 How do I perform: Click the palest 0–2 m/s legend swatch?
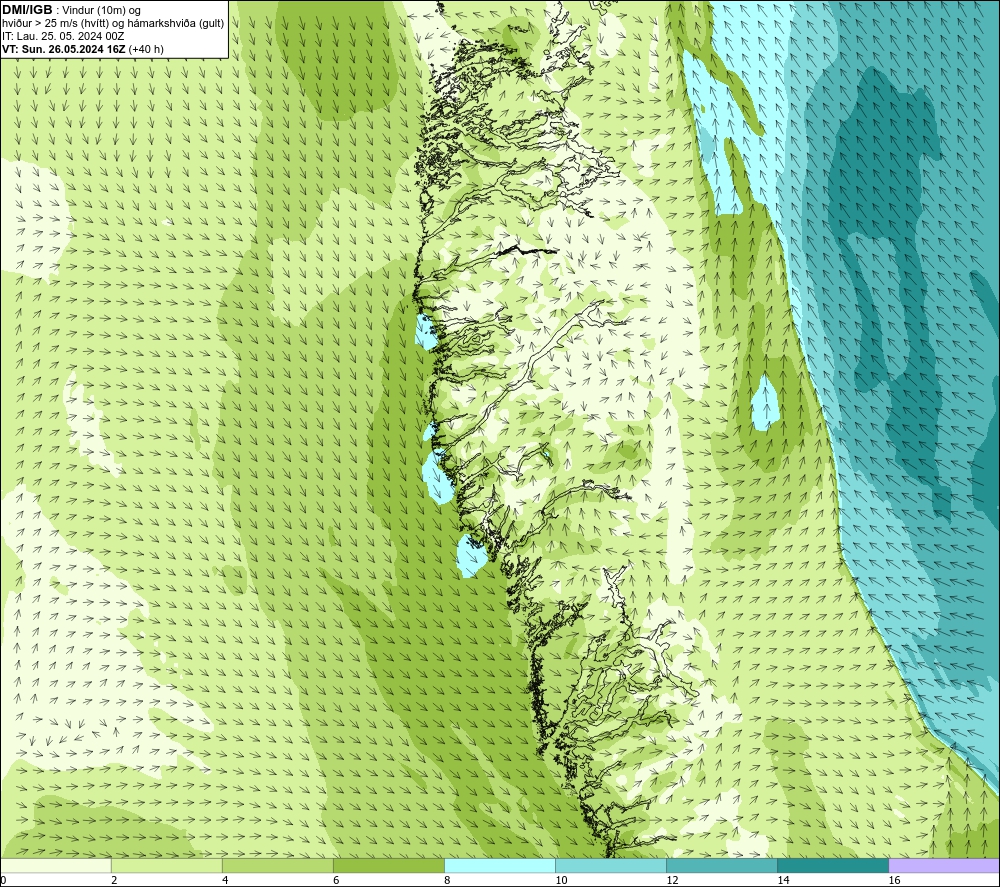(x=56, y=865)
